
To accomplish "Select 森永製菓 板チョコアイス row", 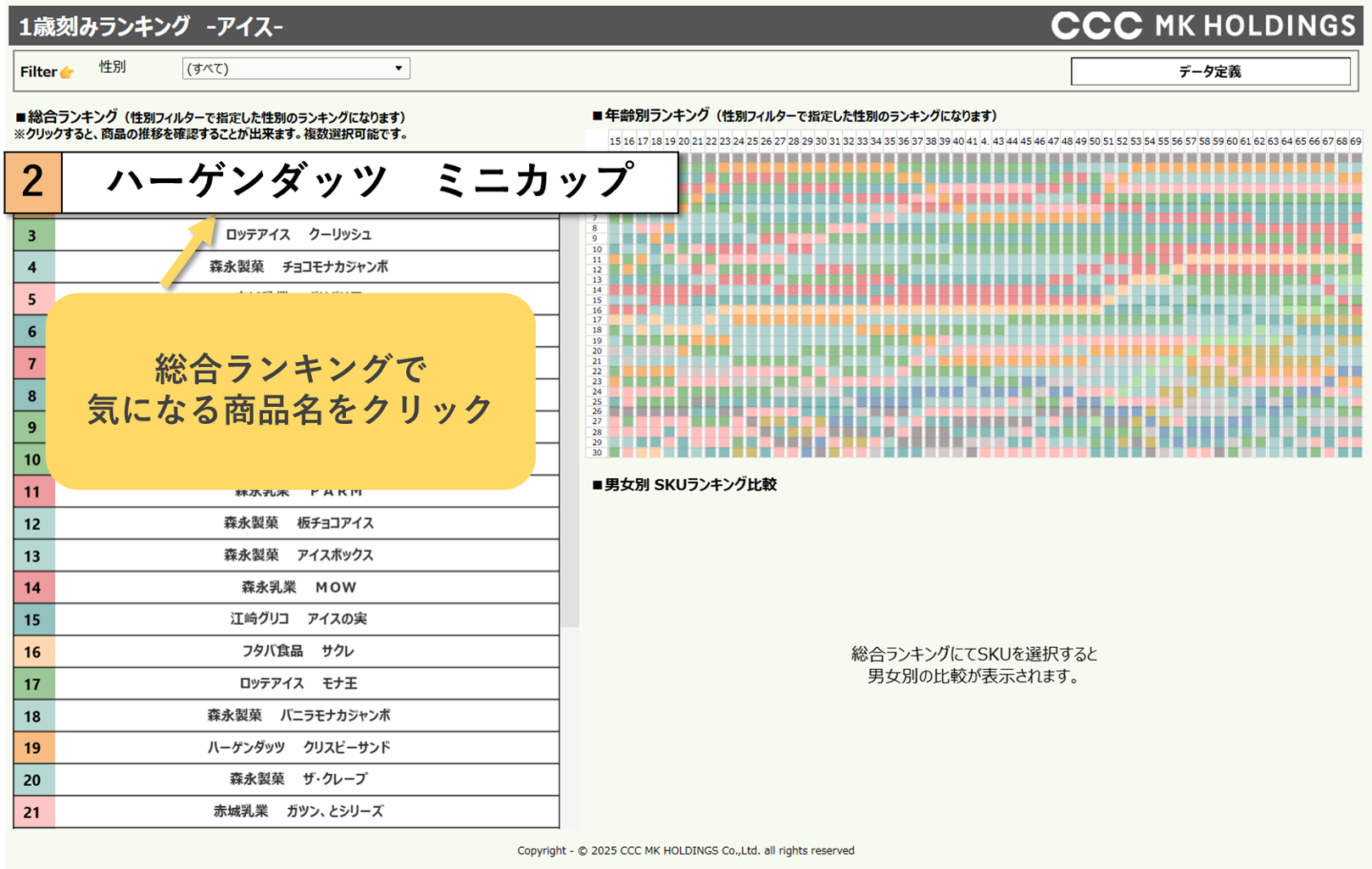I will coord(306,523).
